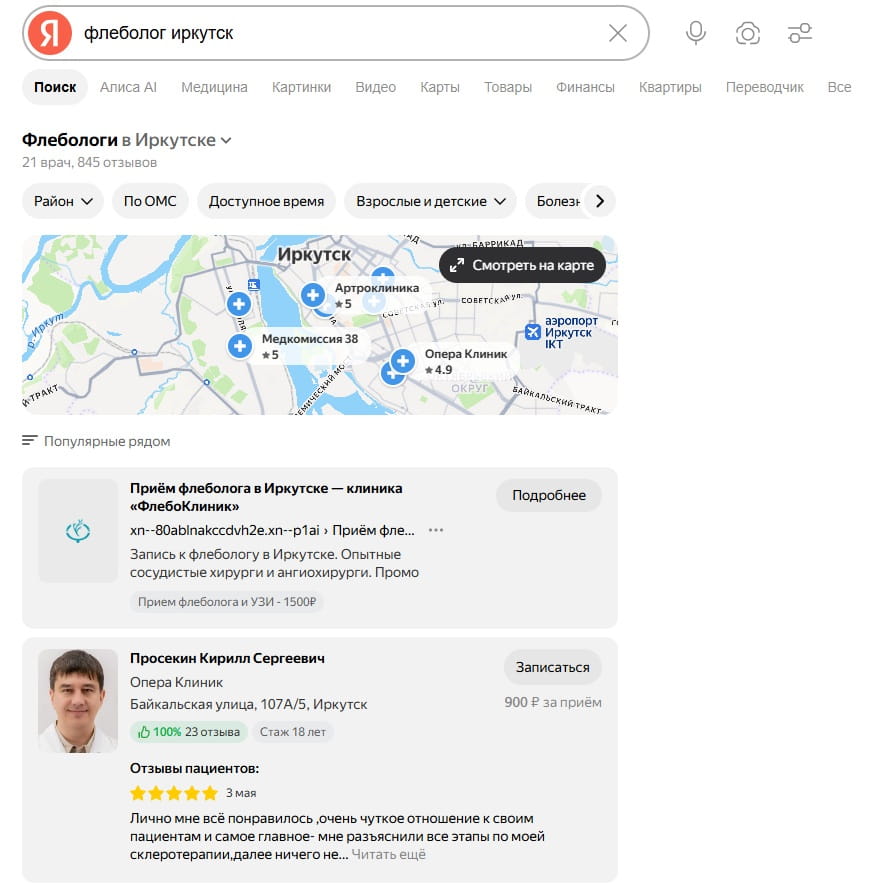This screenshot has width=875, height=885.
Task: Select the Артроклиника map pin
Action: [313, 295]
